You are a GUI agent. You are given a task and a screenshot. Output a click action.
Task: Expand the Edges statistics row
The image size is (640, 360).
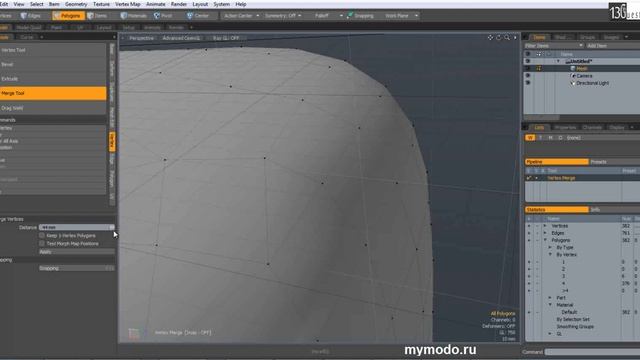pyautogui.click(x=545, y=233)
